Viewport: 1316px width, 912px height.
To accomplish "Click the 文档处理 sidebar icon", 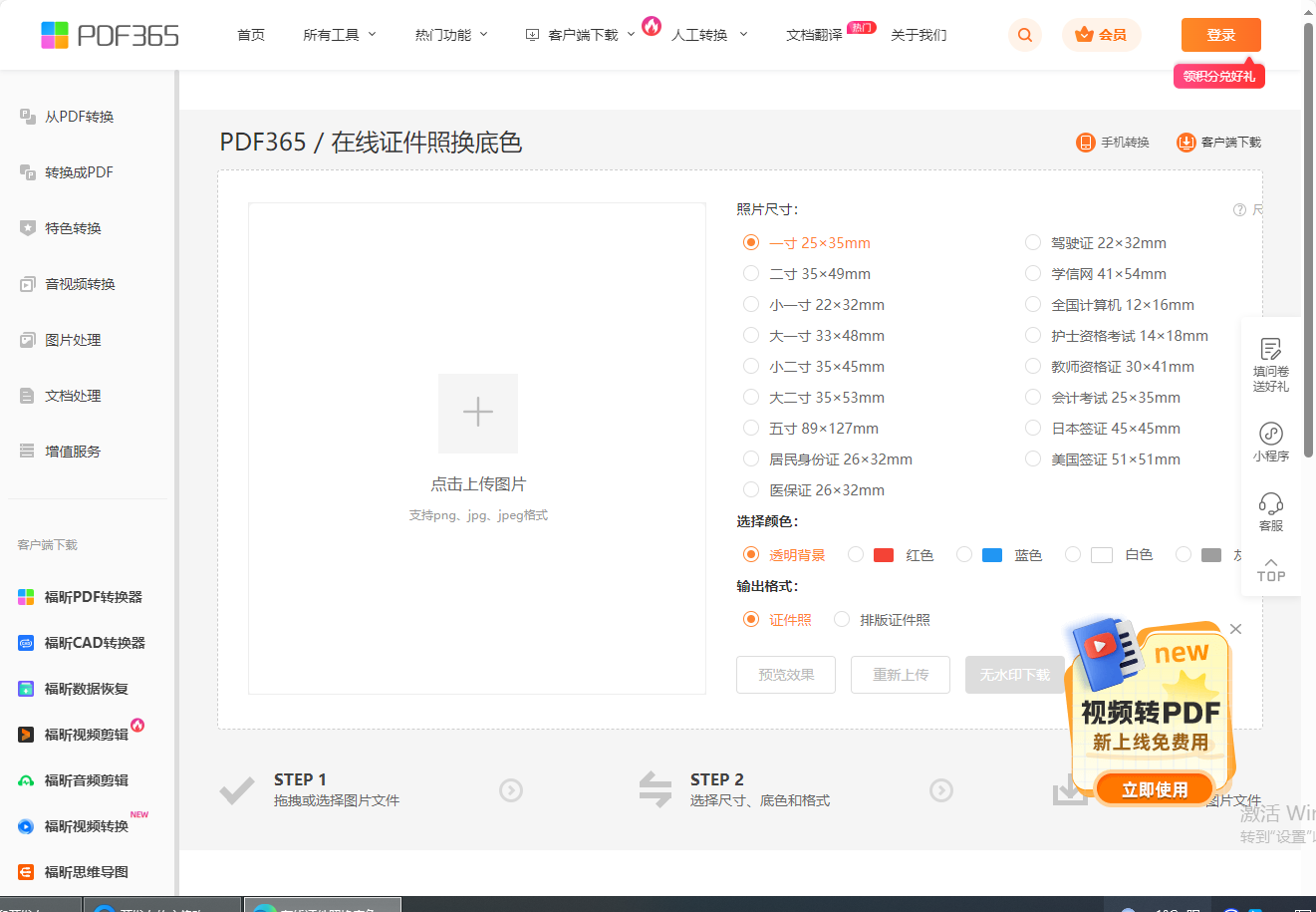I will (x=28, y=396).
